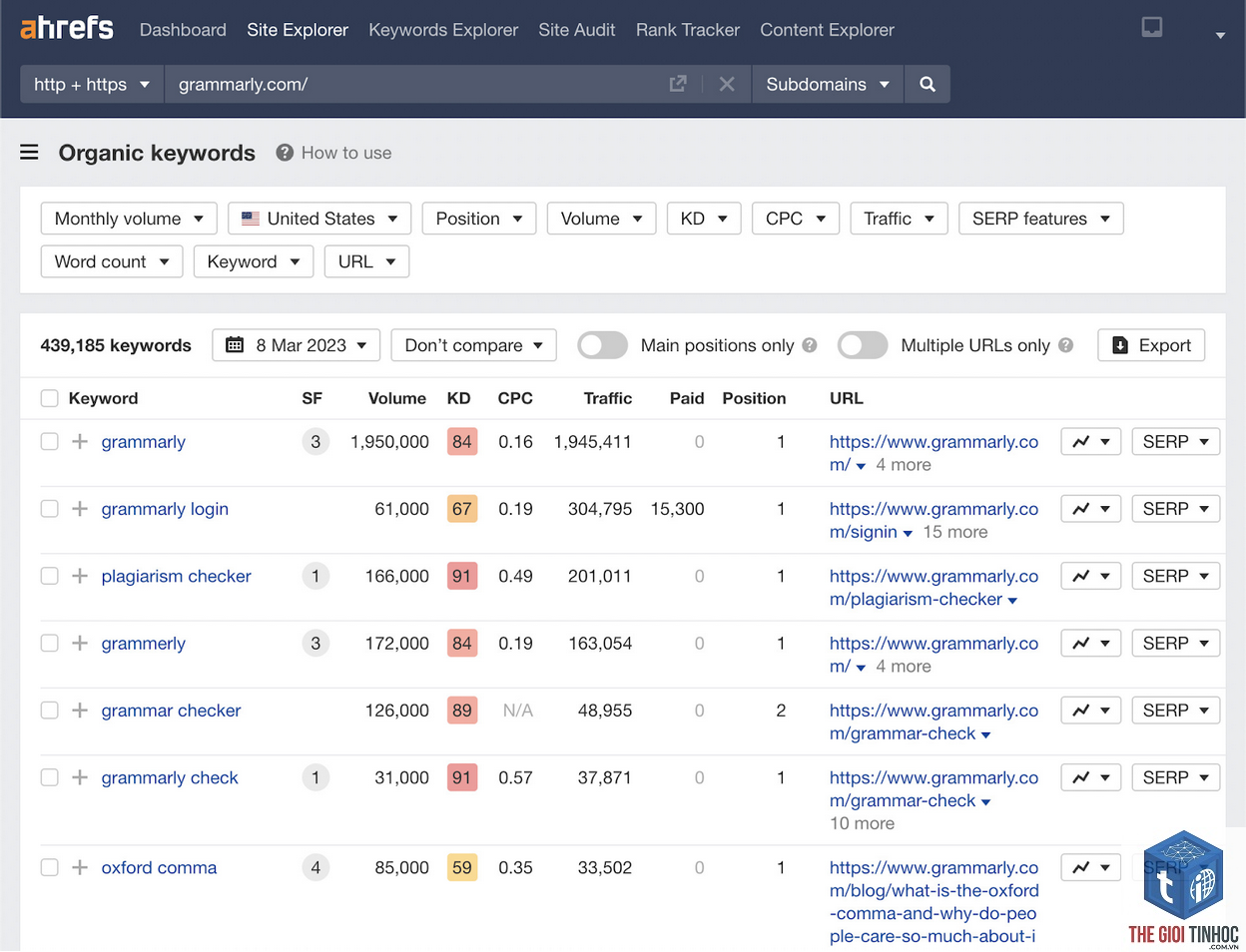Image resolution: width=1246 pixels, height=952 pixels.
Task: Open position history chart for grammar checker
Action: point(1091,711)
